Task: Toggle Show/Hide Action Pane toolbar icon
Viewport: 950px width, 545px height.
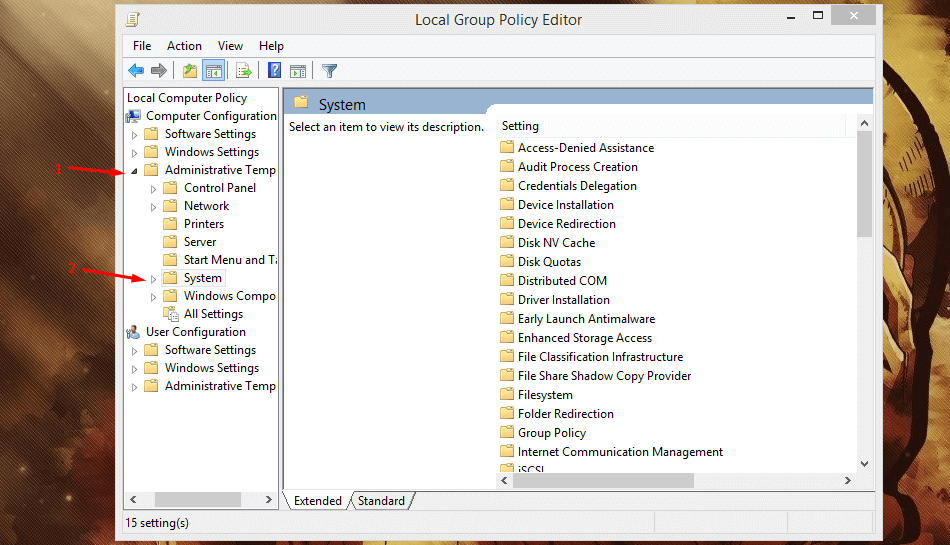Action: coord(297,71)
